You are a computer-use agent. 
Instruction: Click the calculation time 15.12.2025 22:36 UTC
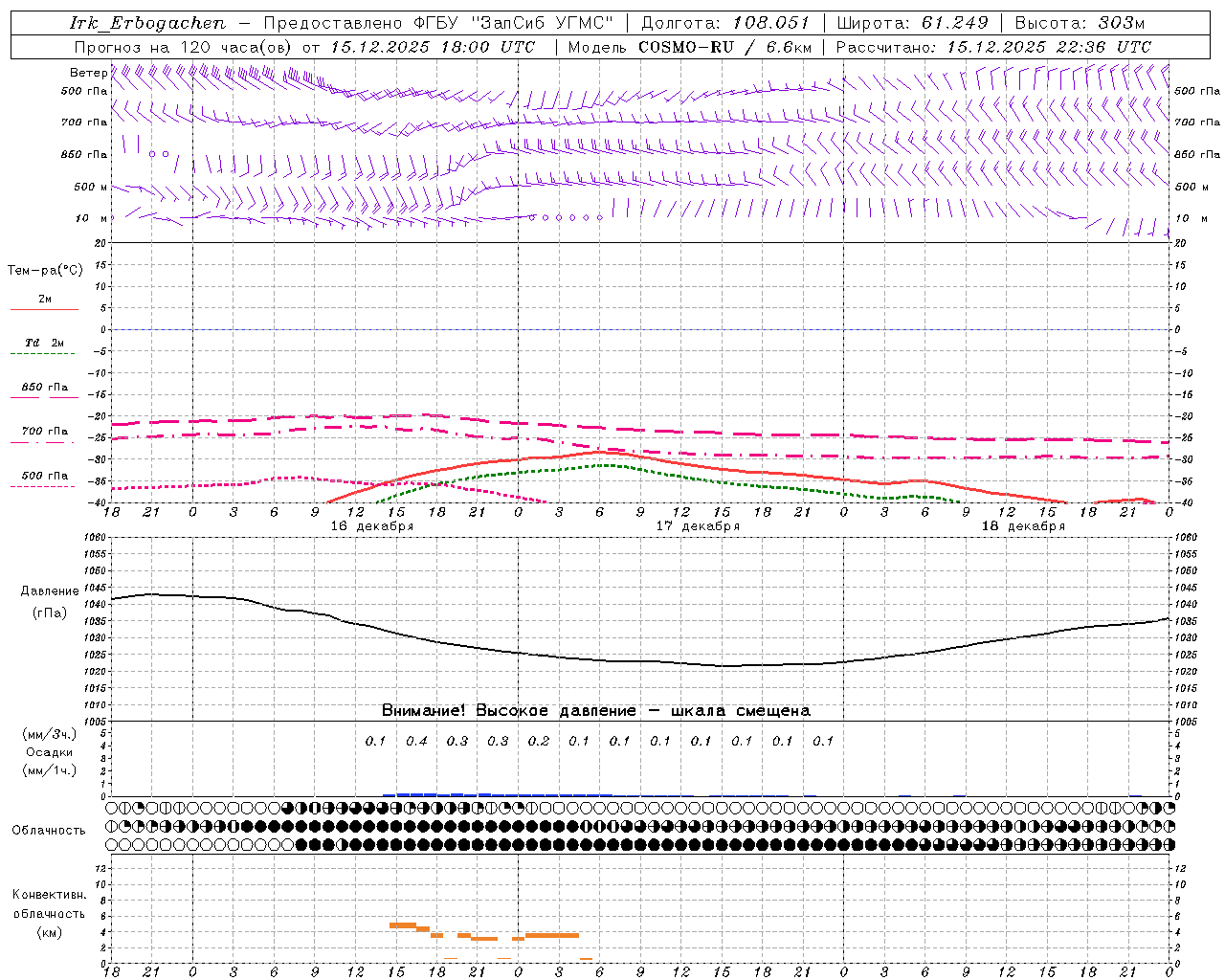tap(1050, 47)
